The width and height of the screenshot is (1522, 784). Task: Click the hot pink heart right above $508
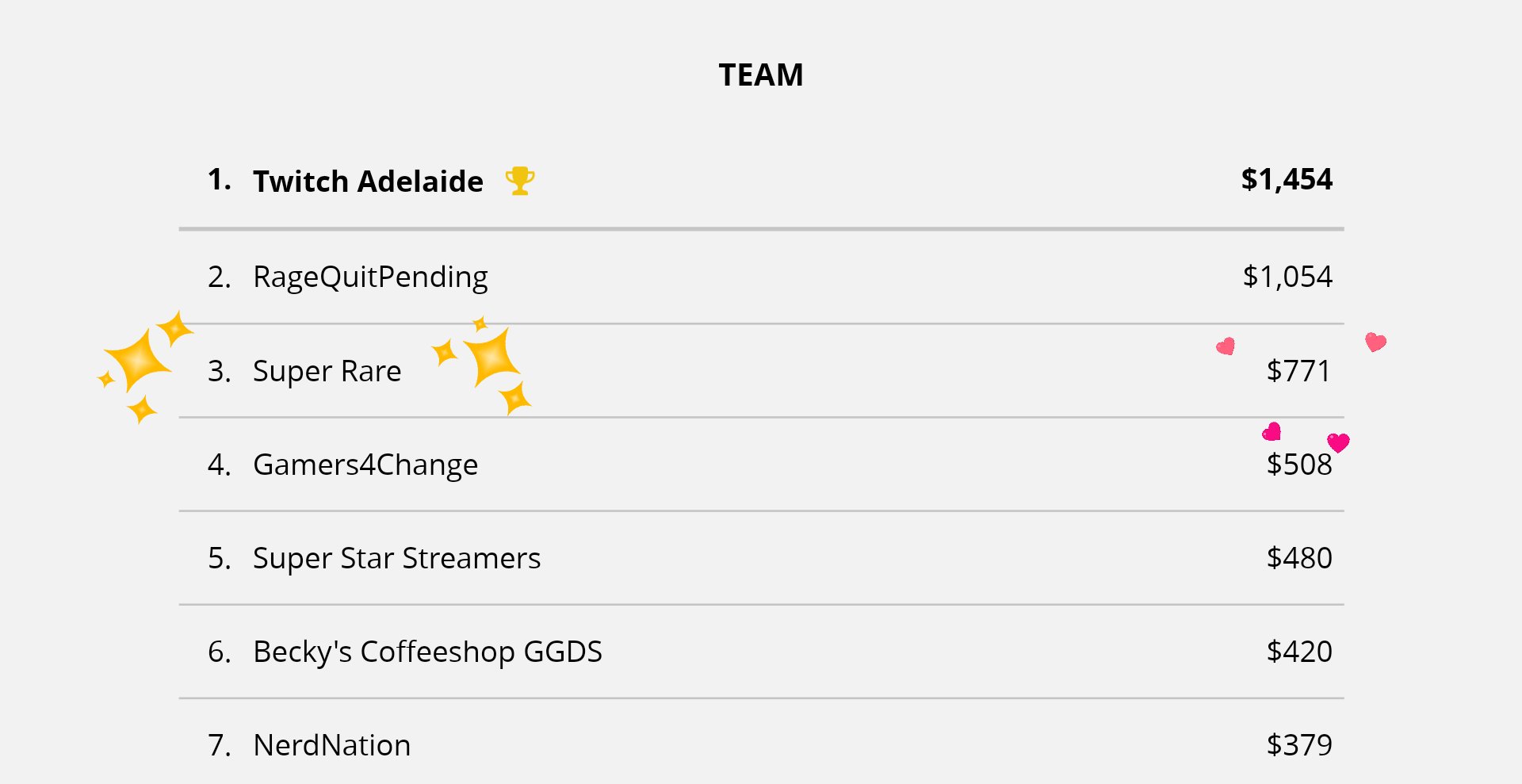click(x=1338, y=442)
